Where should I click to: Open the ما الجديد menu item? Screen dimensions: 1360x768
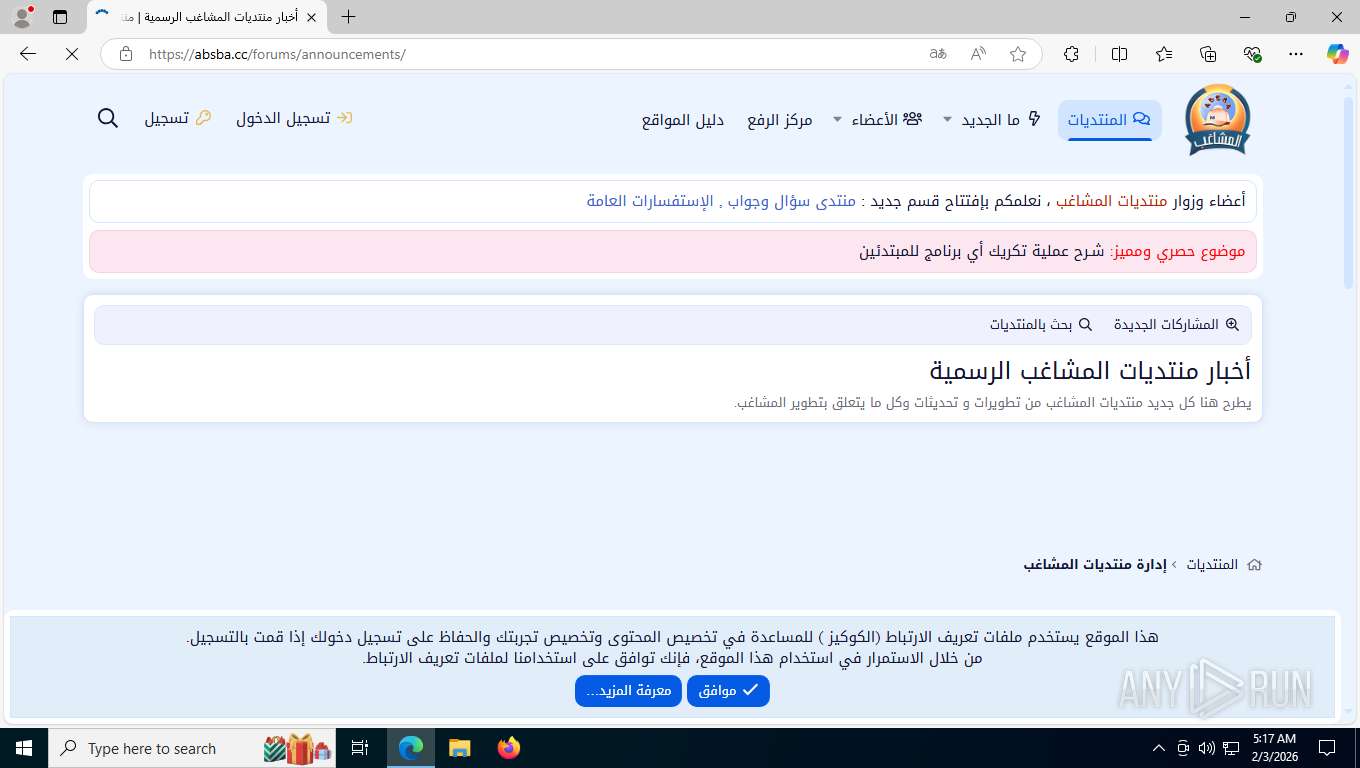click(x=1001, y=120)
